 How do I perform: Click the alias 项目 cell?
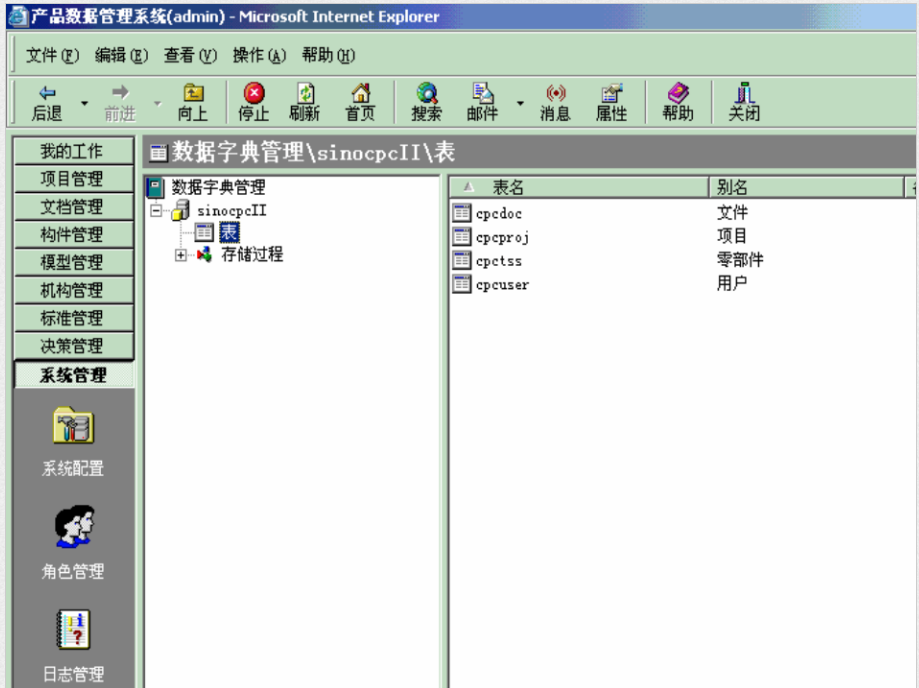pyautogui.click(x=733, y=236)
